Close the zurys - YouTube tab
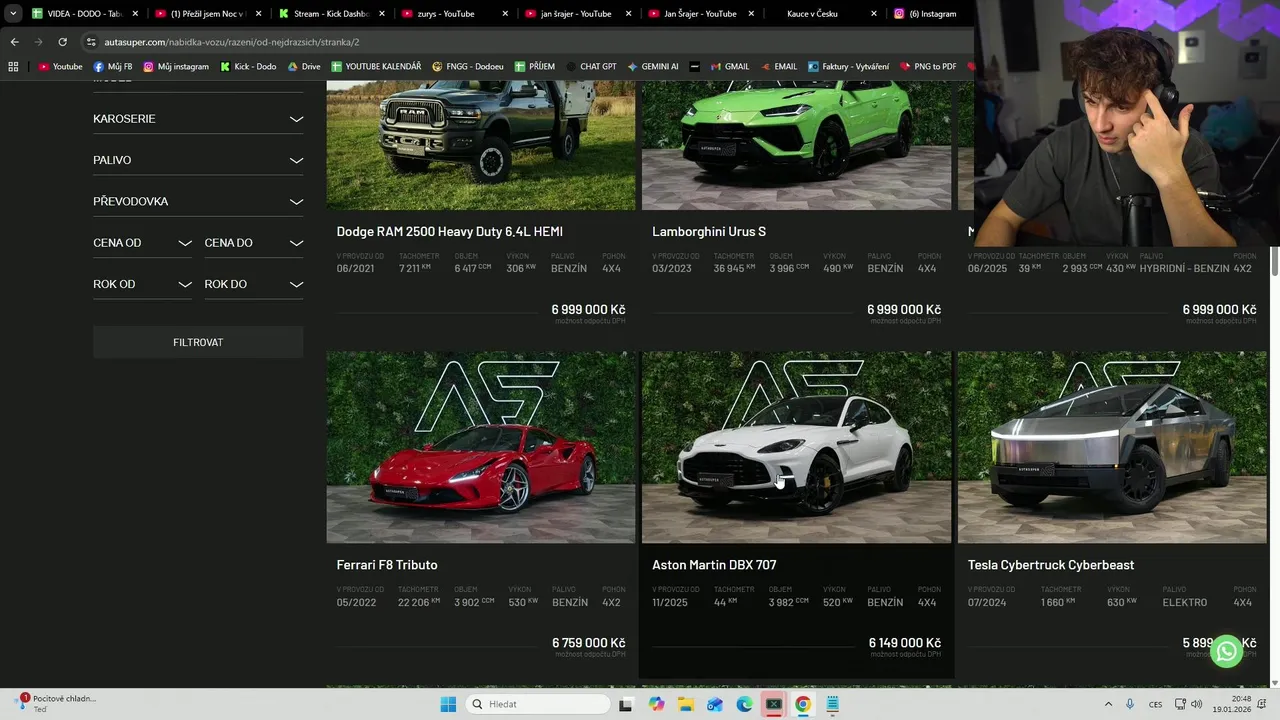Viewport: 1280px width, 720px height. [x=505, y=14]
